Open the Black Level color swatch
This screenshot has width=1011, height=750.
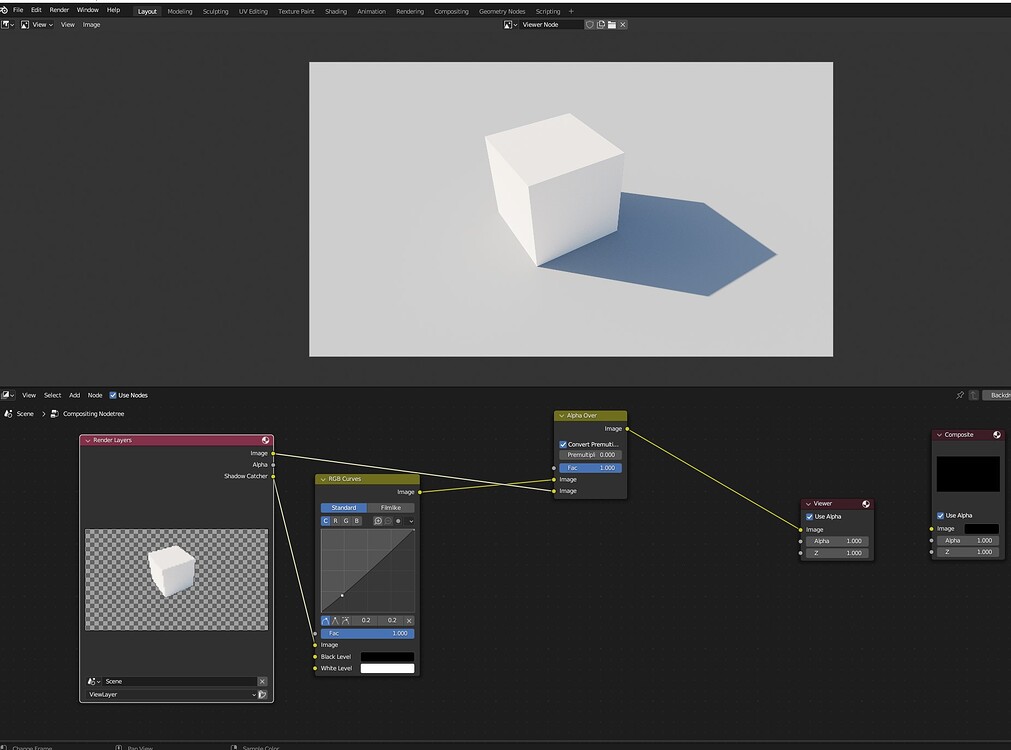click(x=387, y=657)
